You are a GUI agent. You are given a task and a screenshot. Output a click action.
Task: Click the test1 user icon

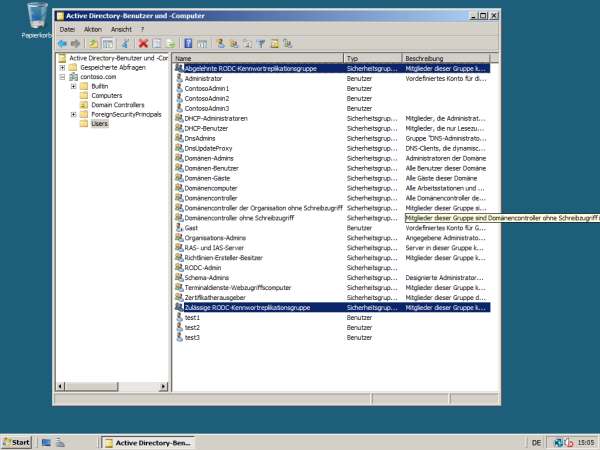[179, 317]
